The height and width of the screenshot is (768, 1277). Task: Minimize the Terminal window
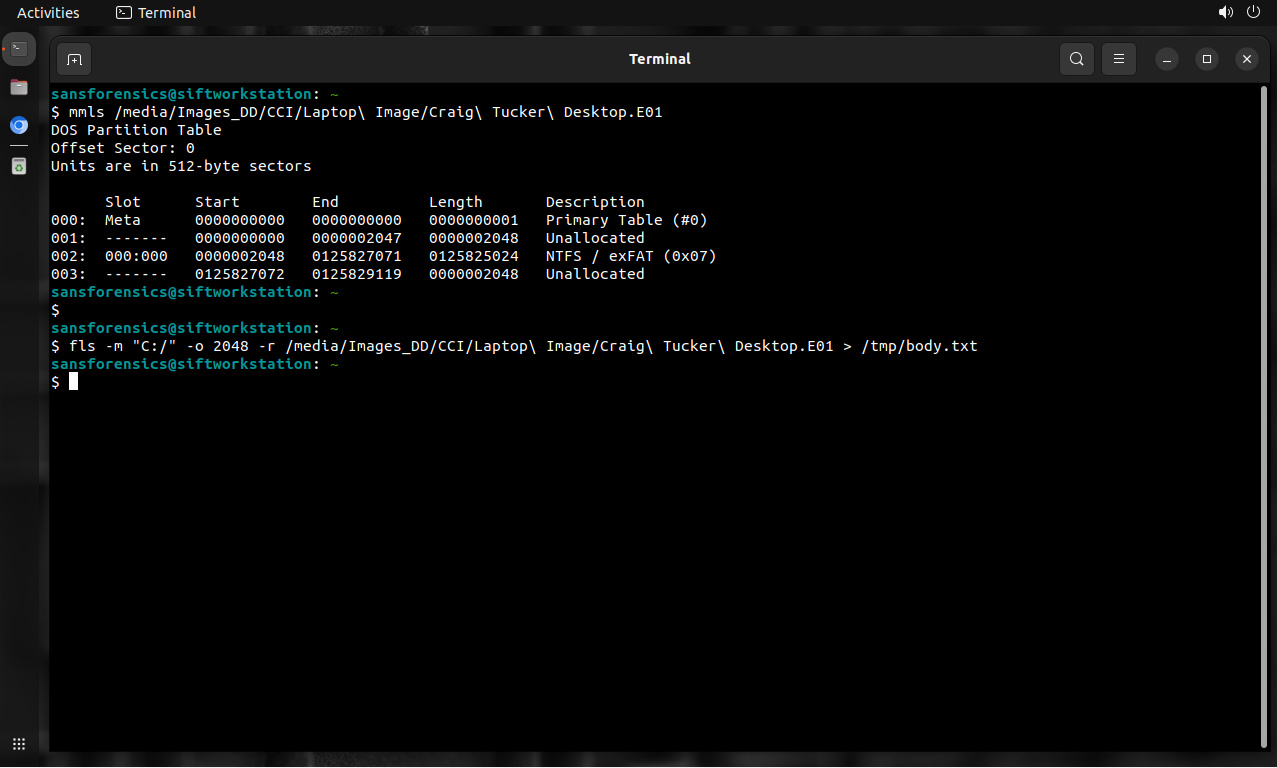(1167, 59)
